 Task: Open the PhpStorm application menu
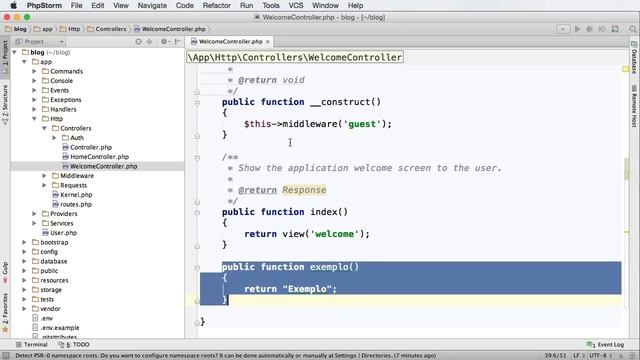tap(44, 6)
